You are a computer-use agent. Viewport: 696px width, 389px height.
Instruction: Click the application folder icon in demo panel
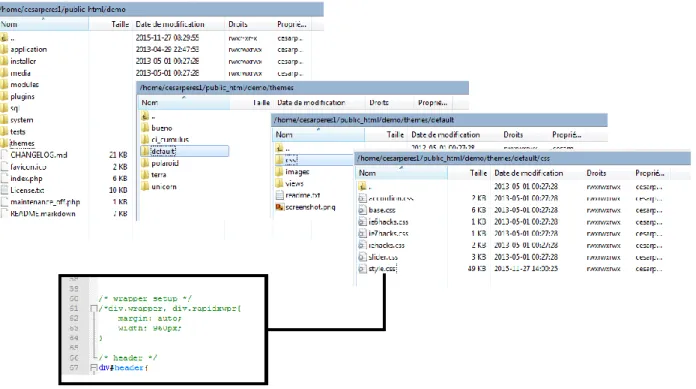coord(4,49)
